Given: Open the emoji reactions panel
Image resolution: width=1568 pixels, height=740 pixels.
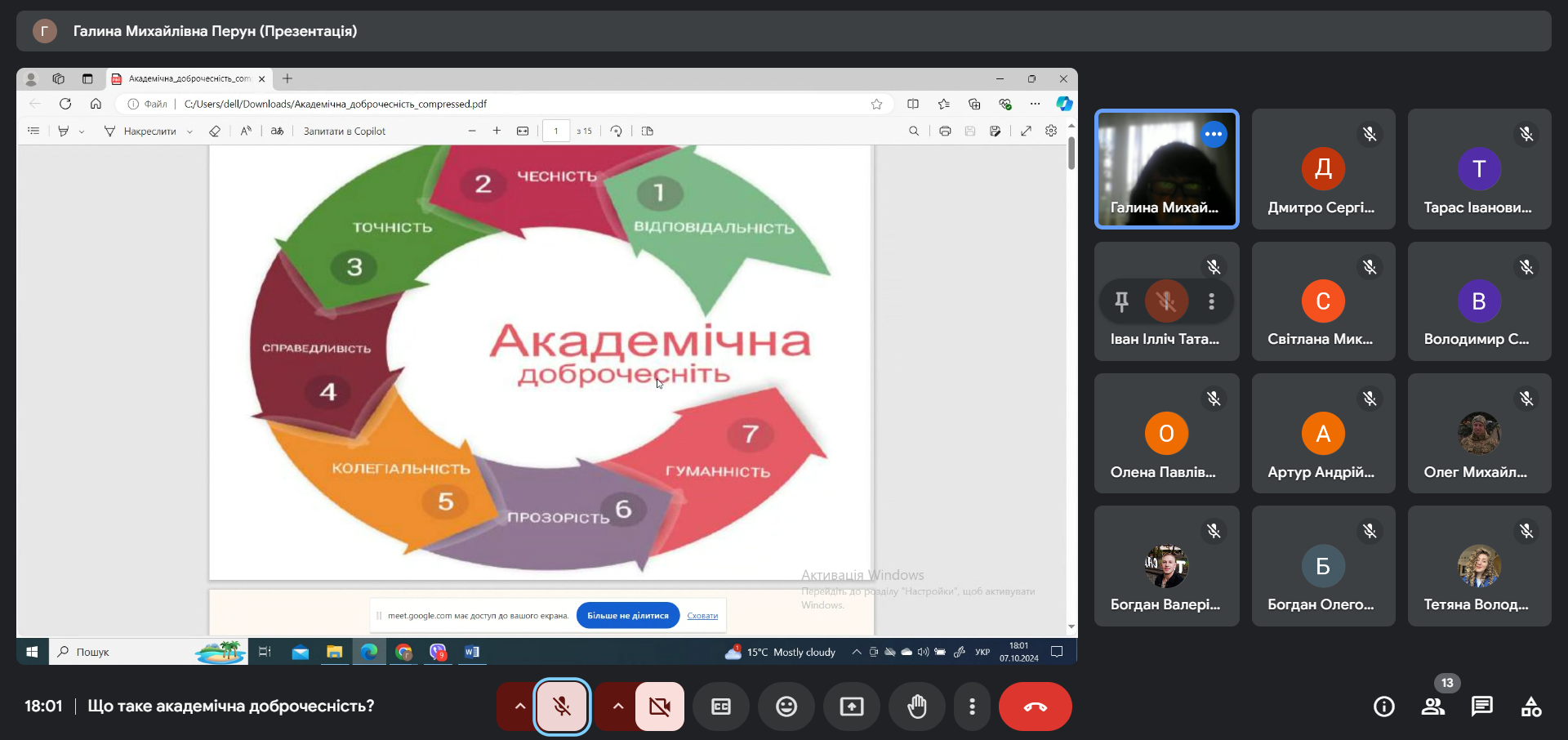Looking at the screenshot, I should pyautogui.click(x=786, y=707).
